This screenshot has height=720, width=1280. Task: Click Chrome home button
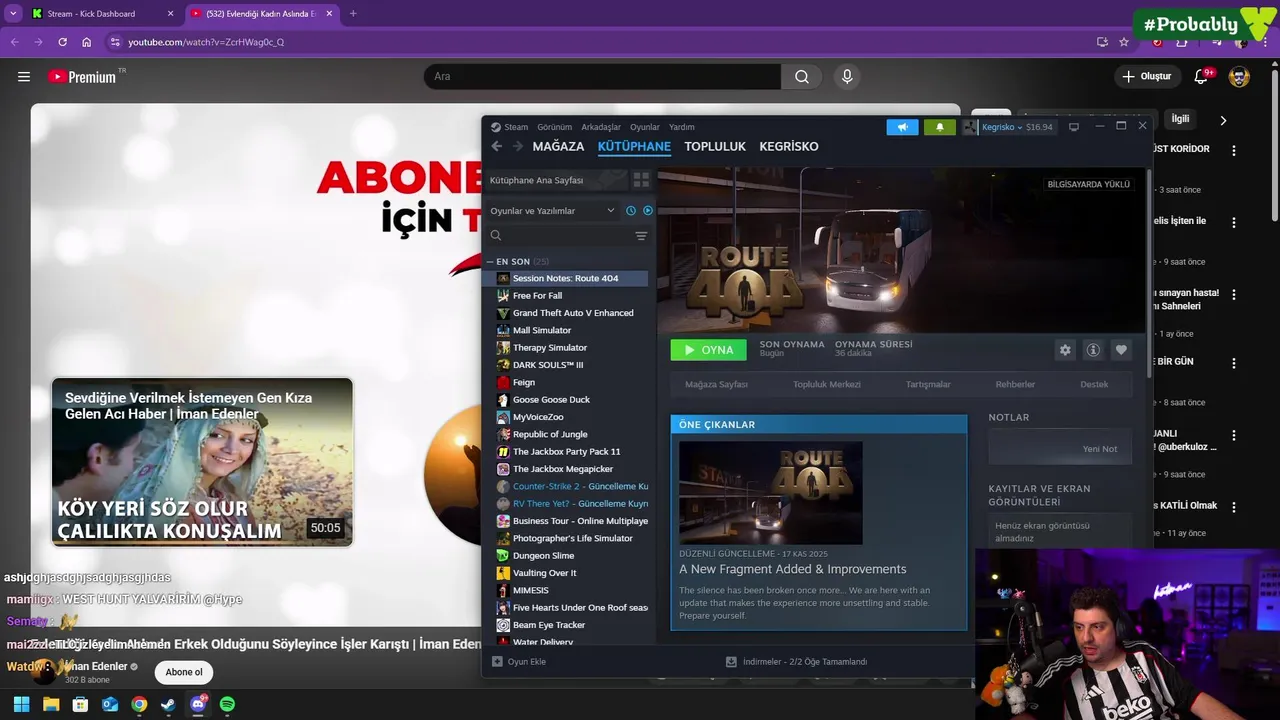point(86,42)
